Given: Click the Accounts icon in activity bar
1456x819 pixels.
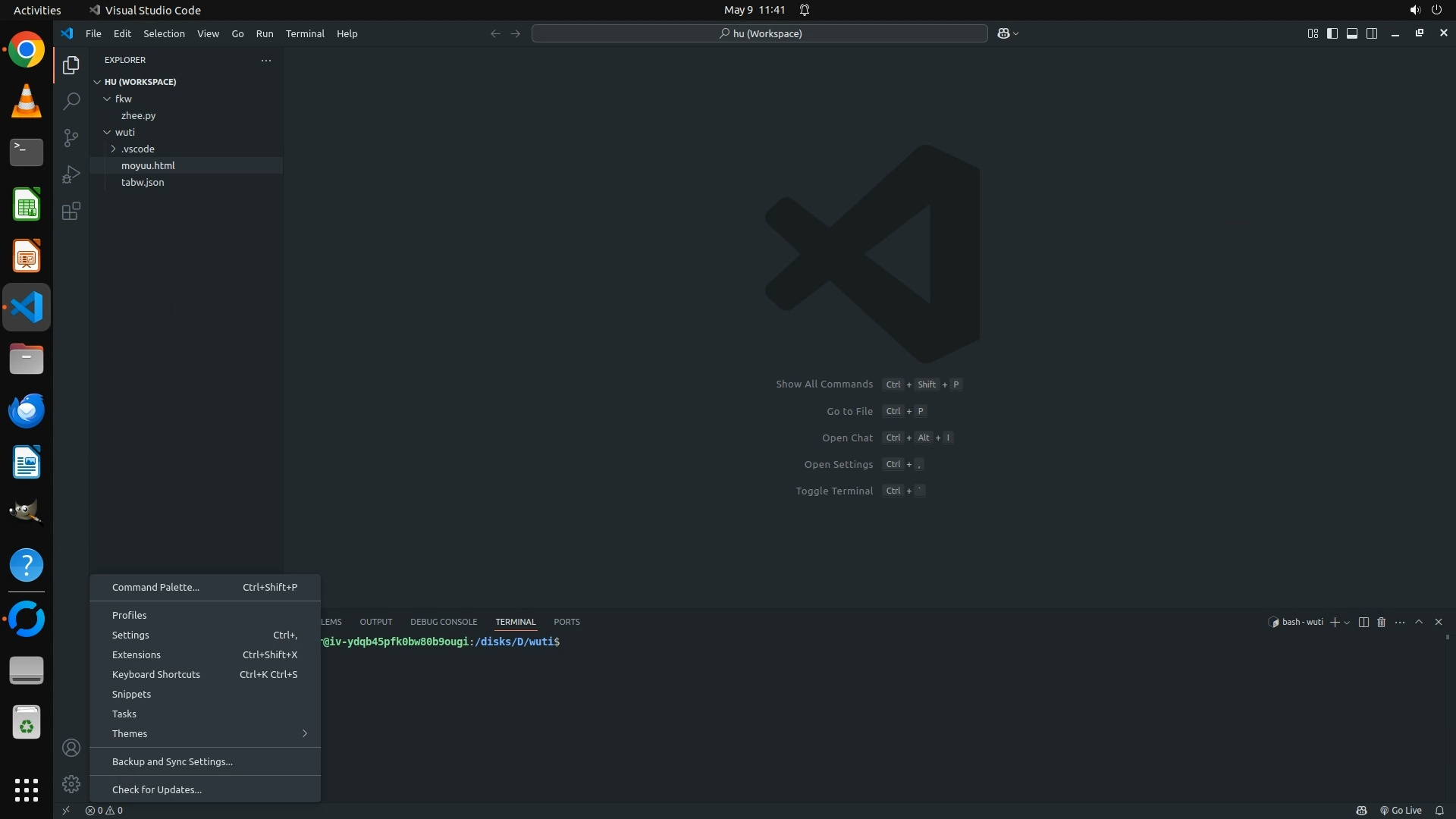Looking at the screenshot, I should (71, 748).
